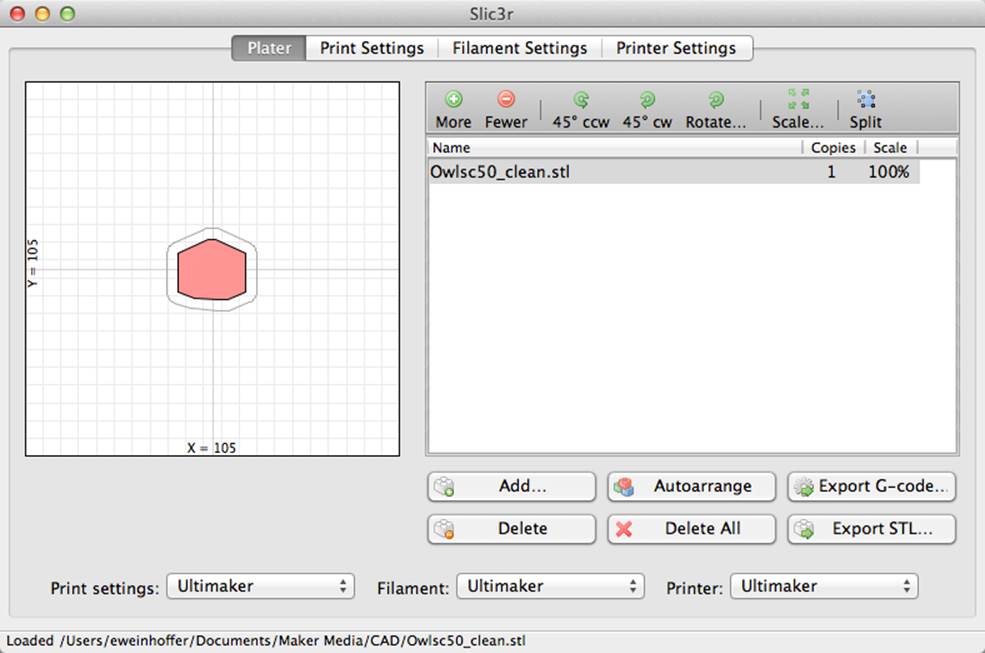The height and width of the screenshot is (653, 985).
Task: Open the Rotate… custom angle tool
Action: point(716,109)
